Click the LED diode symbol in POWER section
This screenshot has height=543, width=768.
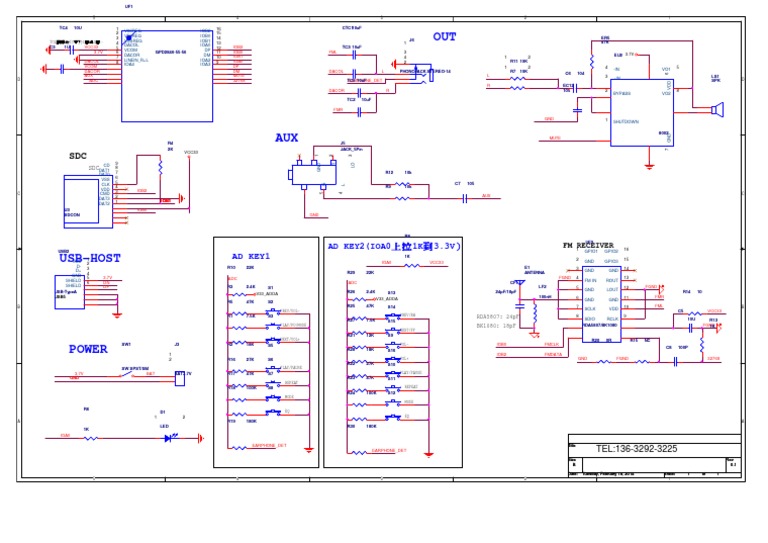(x=170, y=438)
